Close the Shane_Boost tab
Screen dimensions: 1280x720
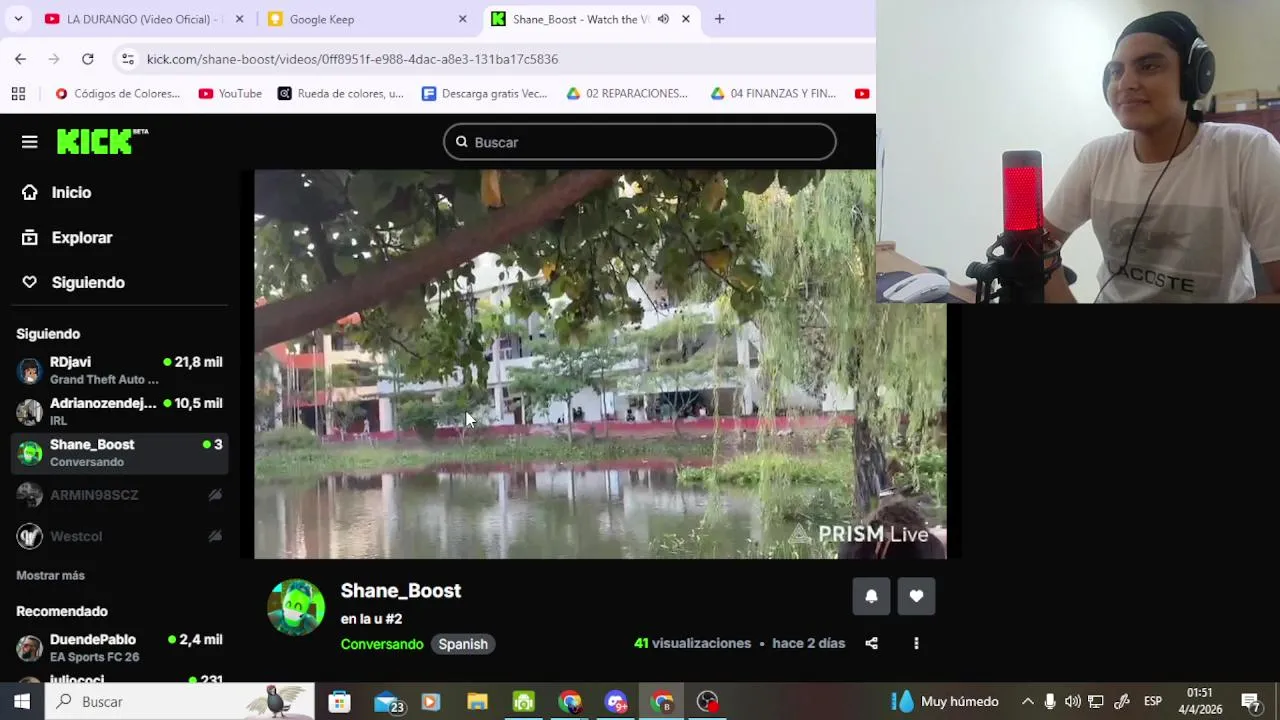point(686,19)
